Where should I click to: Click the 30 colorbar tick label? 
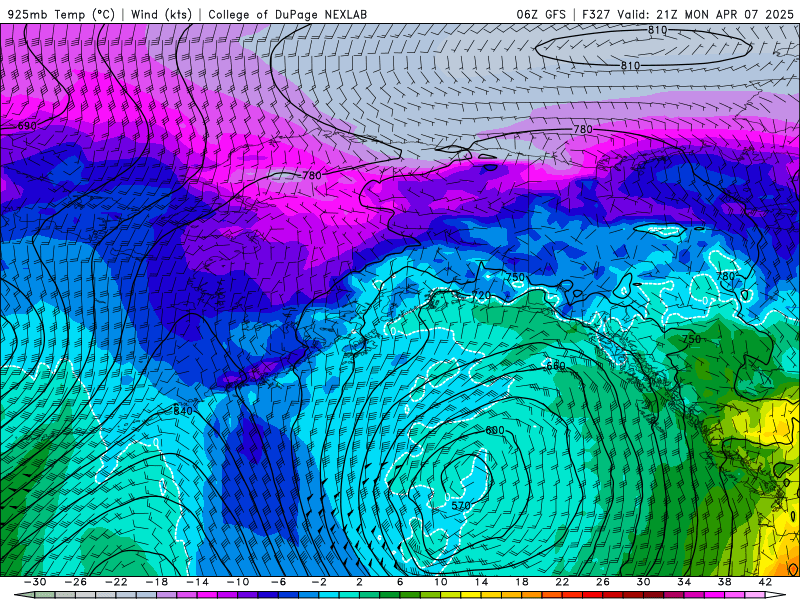click(643, 582)
